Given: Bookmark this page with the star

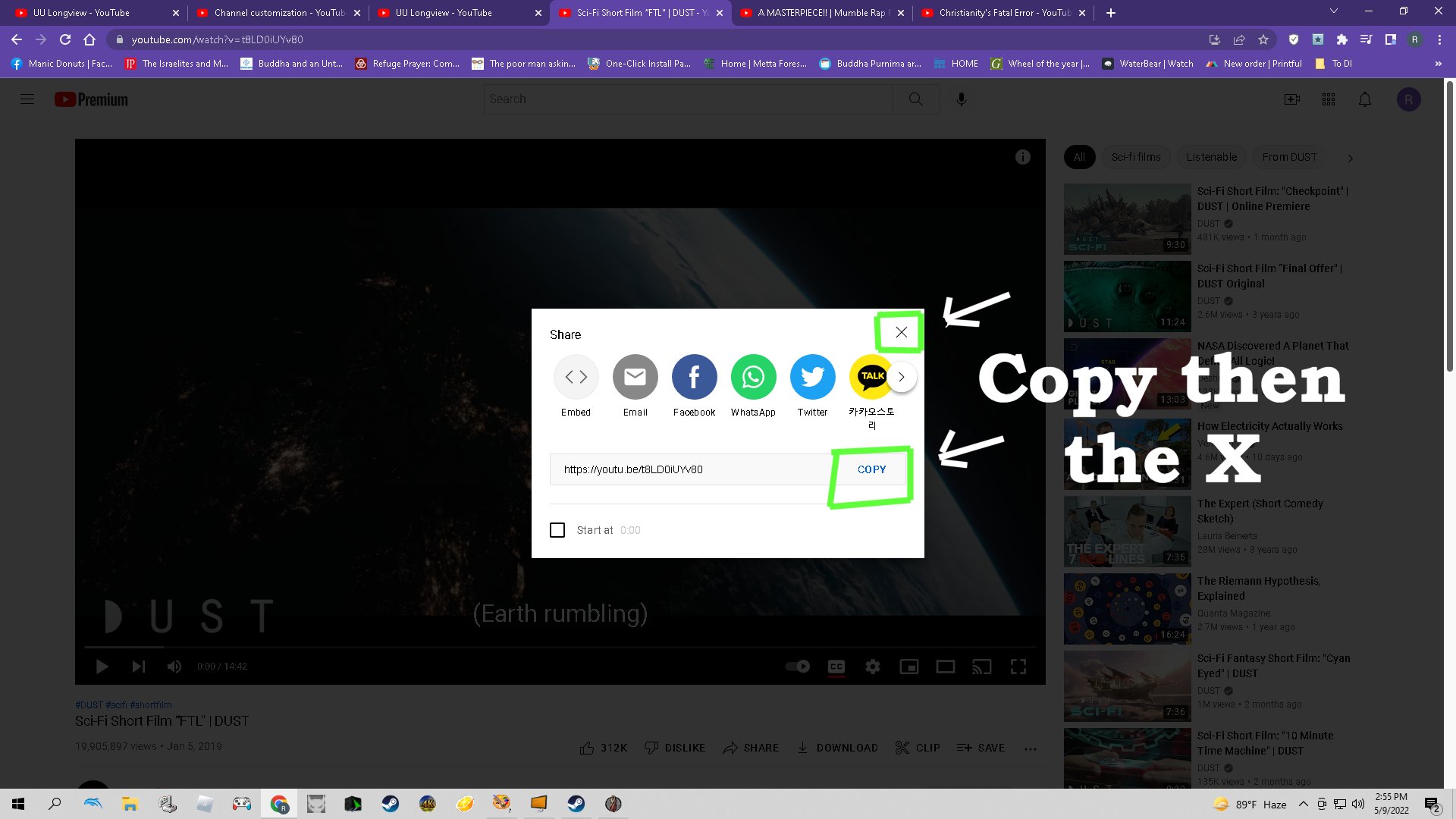Looking at the screenshot, I should (1263, 39).
